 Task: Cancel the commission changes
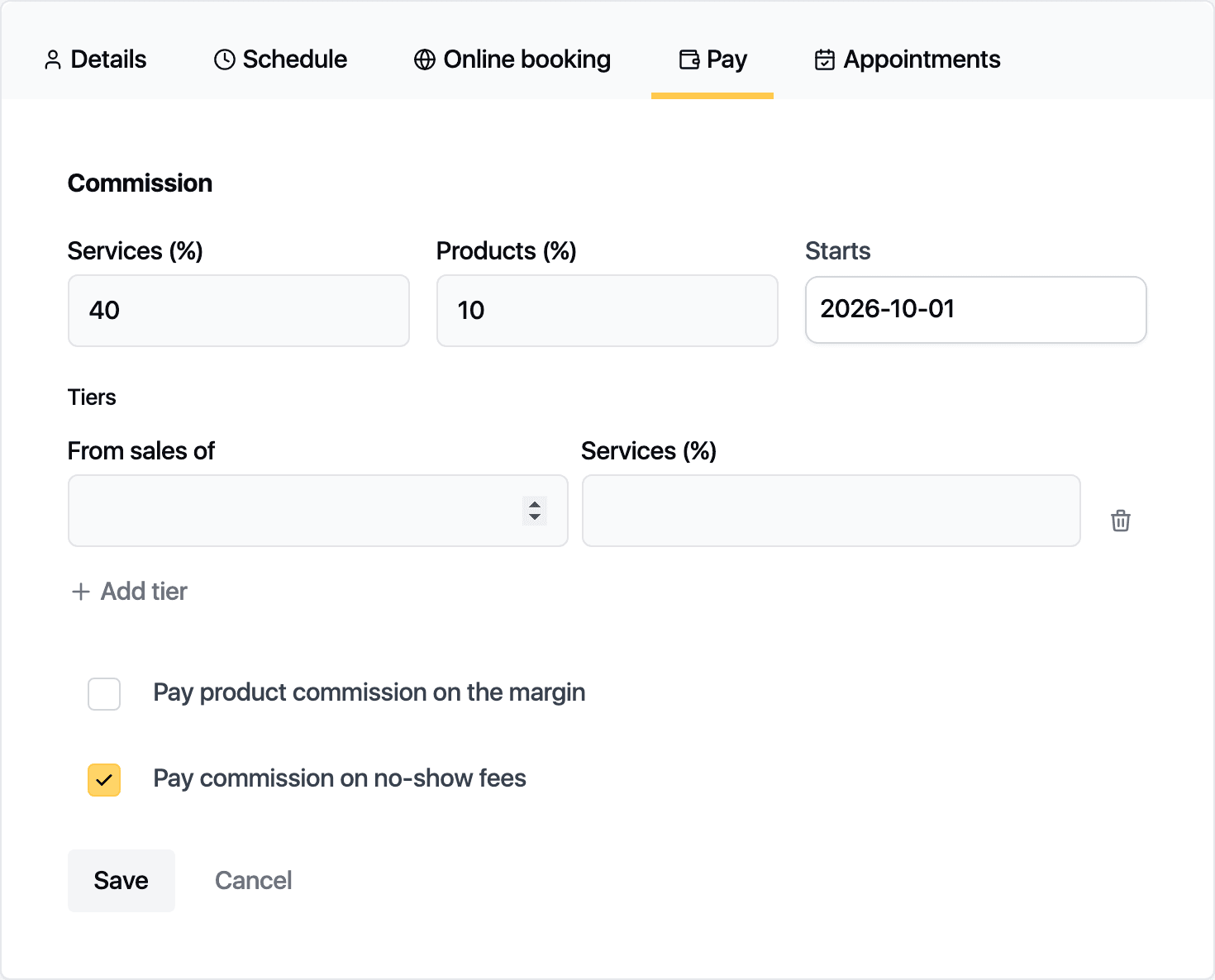254,881
